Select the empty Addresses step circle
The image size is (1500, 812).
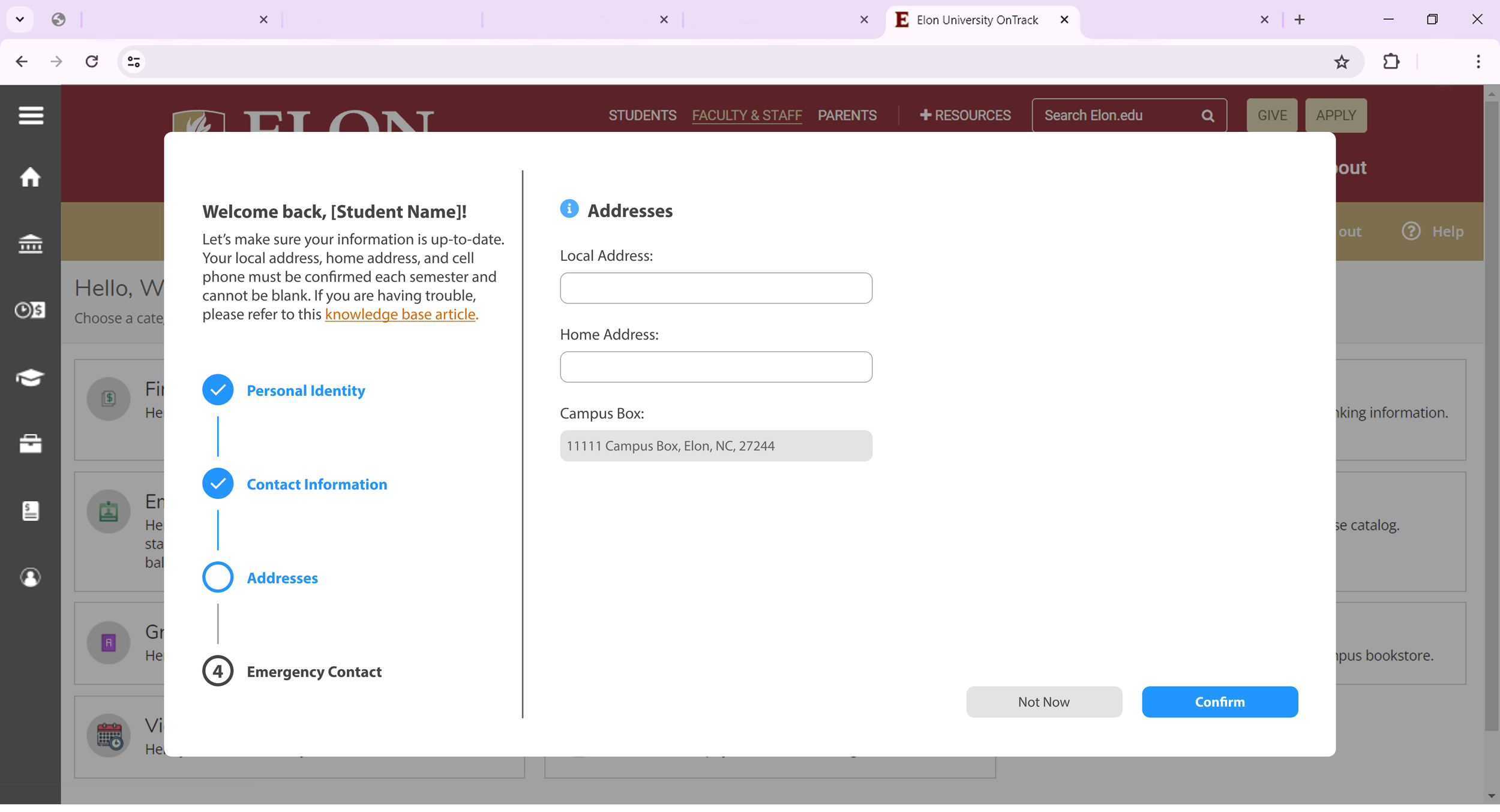click(218, 577)
